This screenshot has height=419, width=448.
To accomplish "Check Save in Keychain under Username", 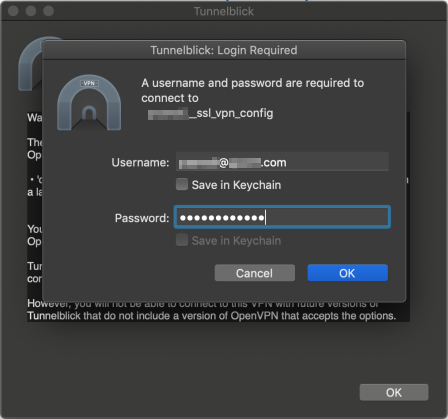I will [182, 184].
